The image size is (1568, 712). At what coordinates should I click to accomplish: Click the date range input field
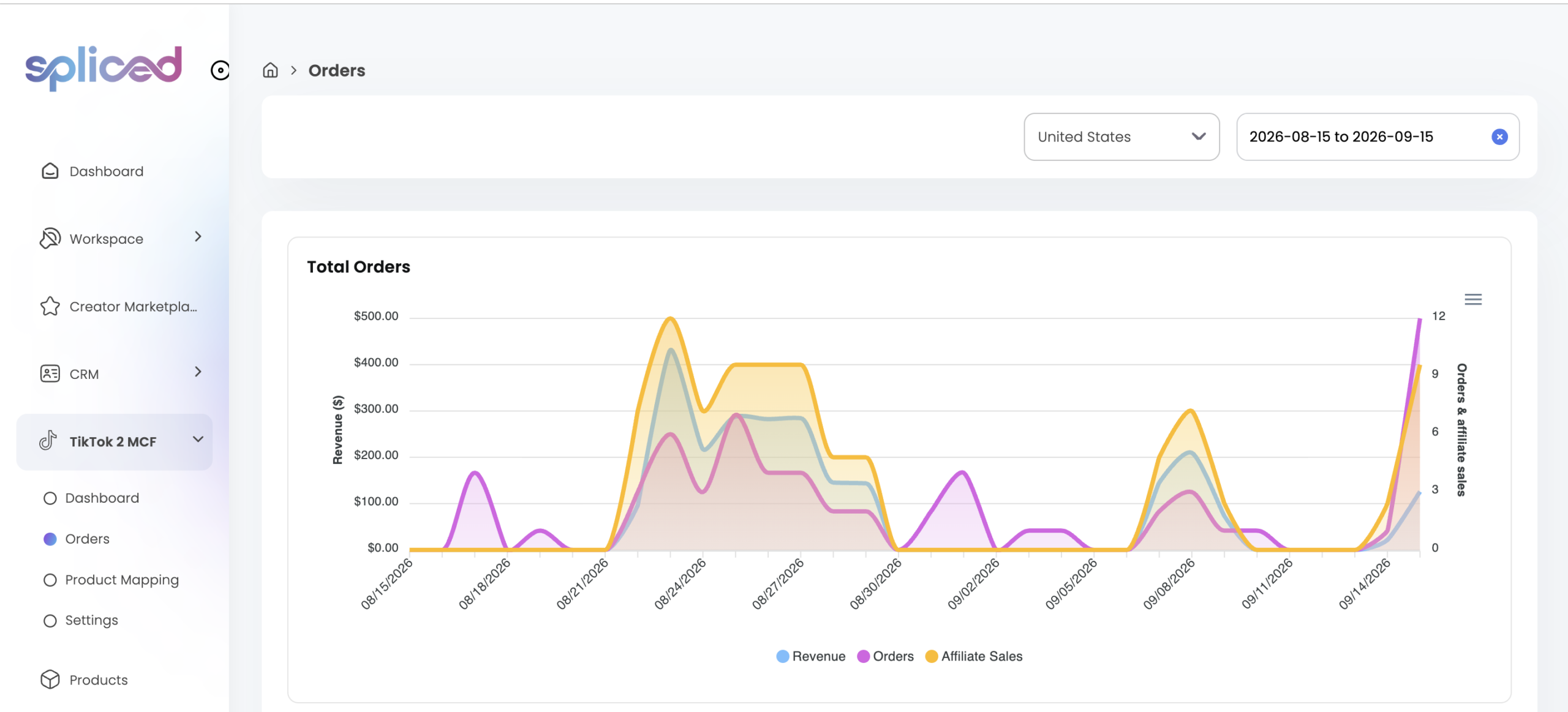(x=1378, y=137)
